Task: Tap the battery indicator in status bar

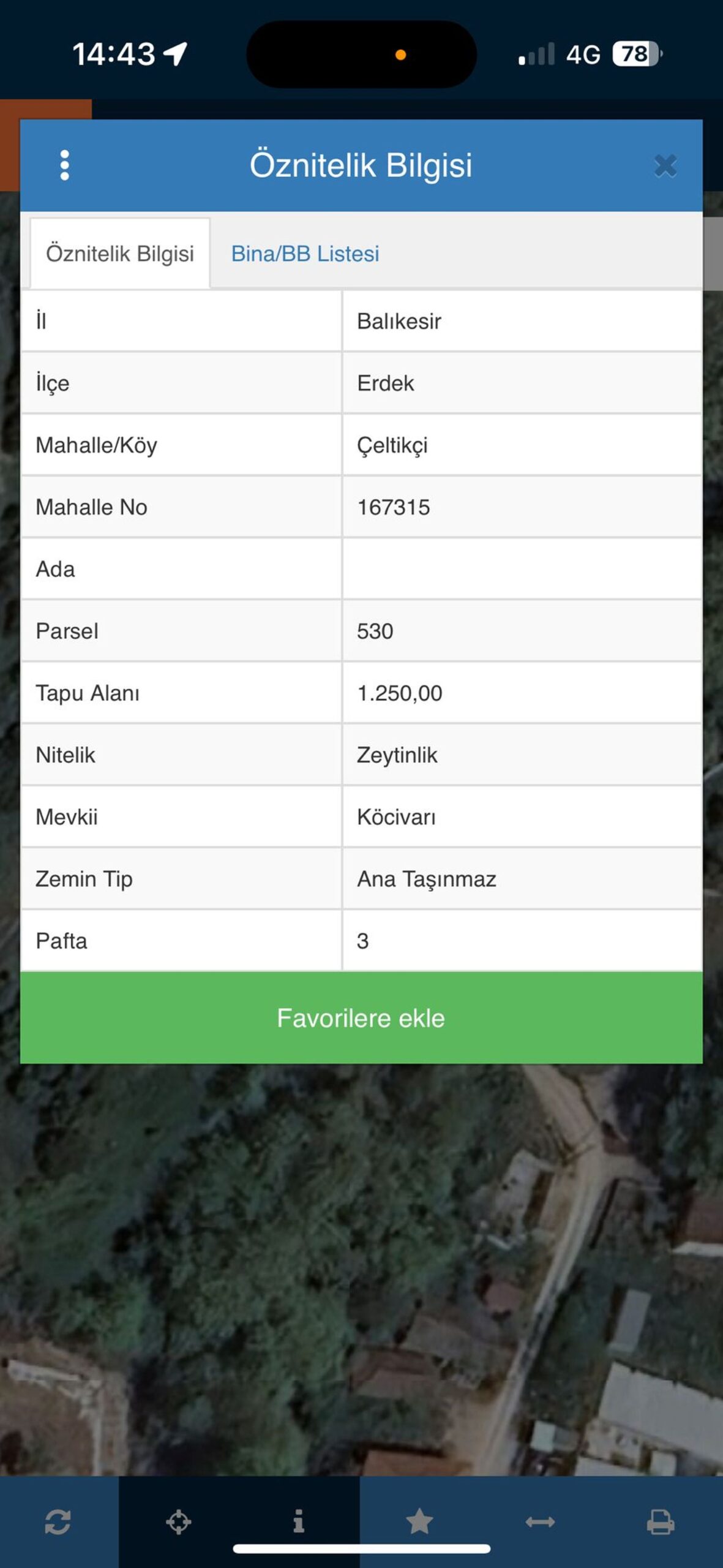Action: (637, 54)
